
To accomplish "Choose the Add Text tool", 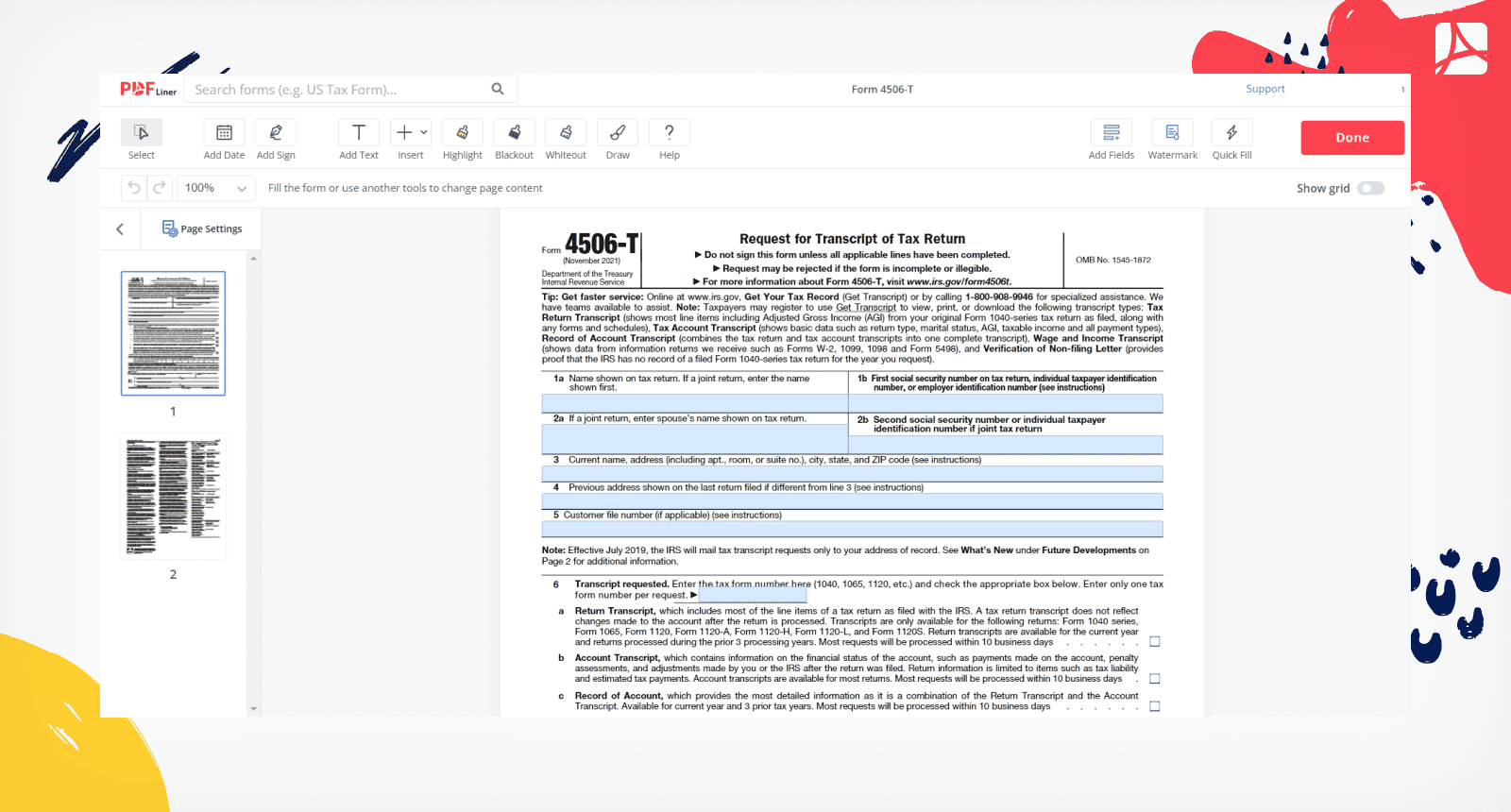I will tap(359, 133).
